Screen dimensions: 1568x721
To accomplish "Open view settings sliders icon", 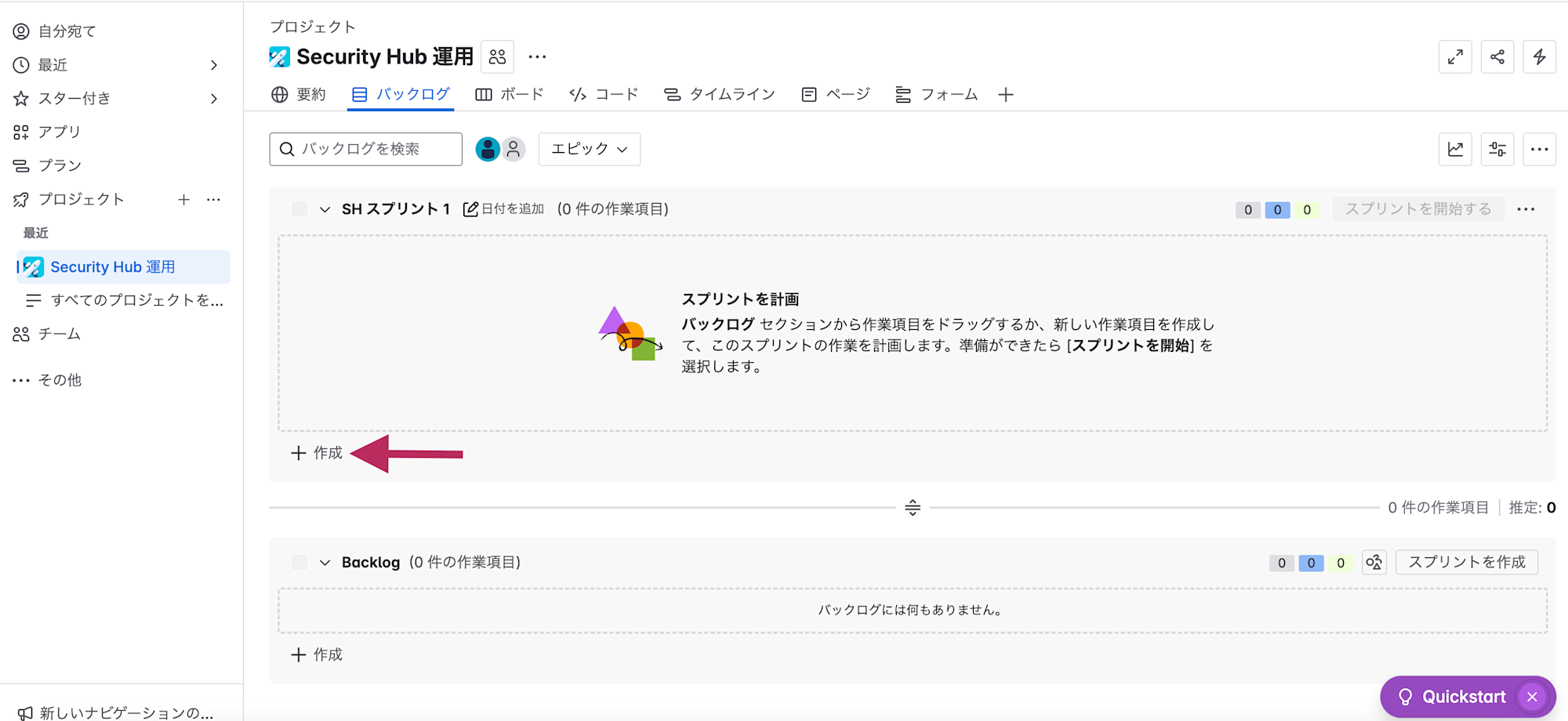I will tap(1497, 149).
